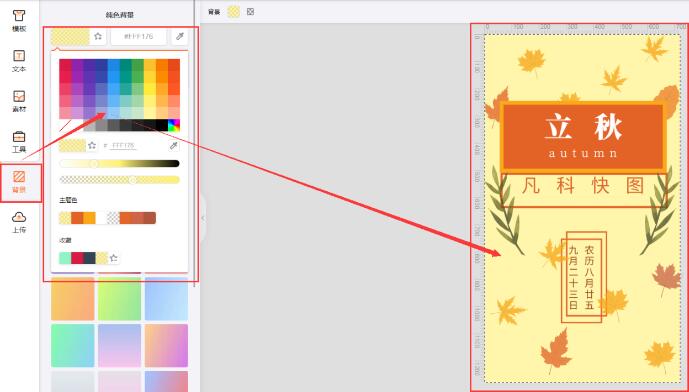This screenshot has width=689, height=392.
Task: Select the transparent checkered 主题色 theme swatch
Action: click(113, 218)
